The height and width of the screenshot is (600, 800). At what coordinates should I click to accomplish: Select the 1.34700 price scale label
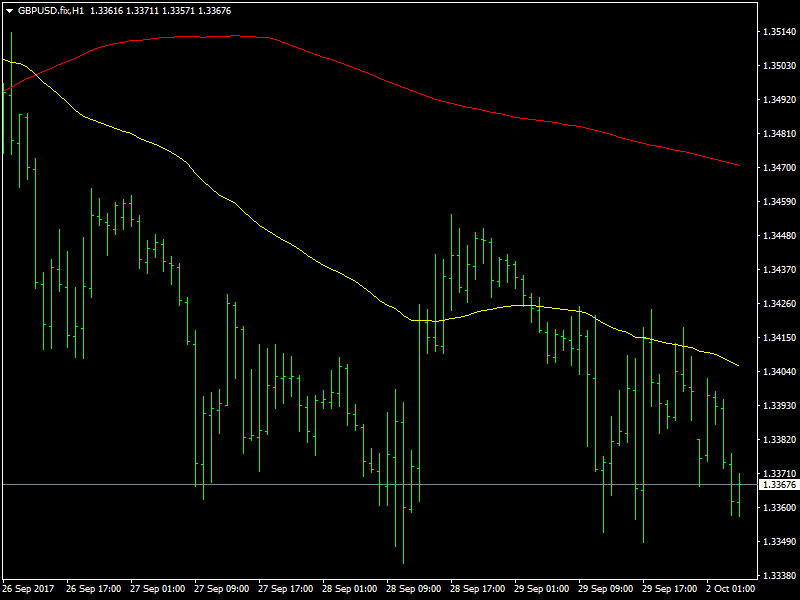pos(779,167)
